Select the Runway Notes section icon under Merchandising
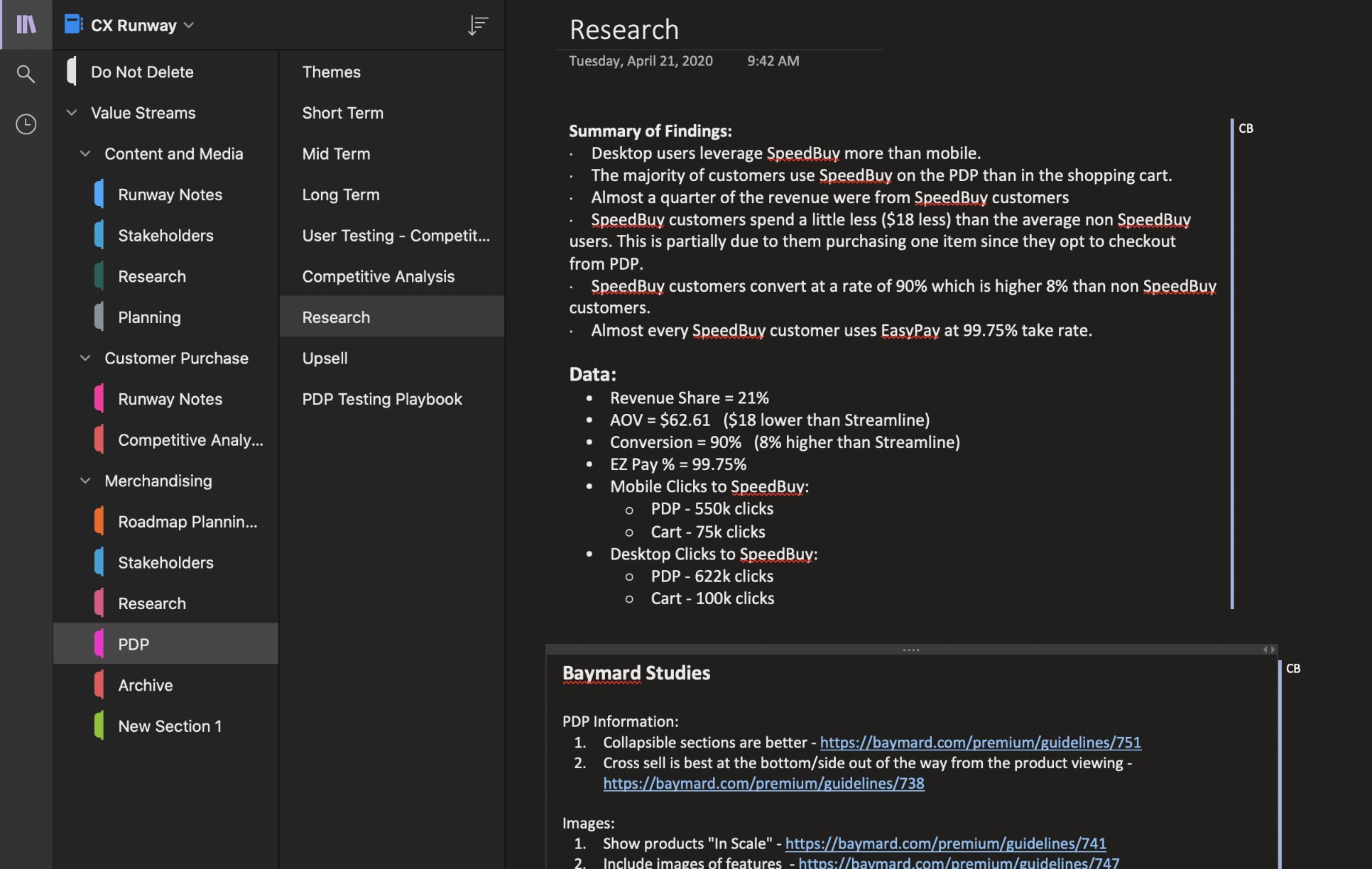 coord(99,398)
